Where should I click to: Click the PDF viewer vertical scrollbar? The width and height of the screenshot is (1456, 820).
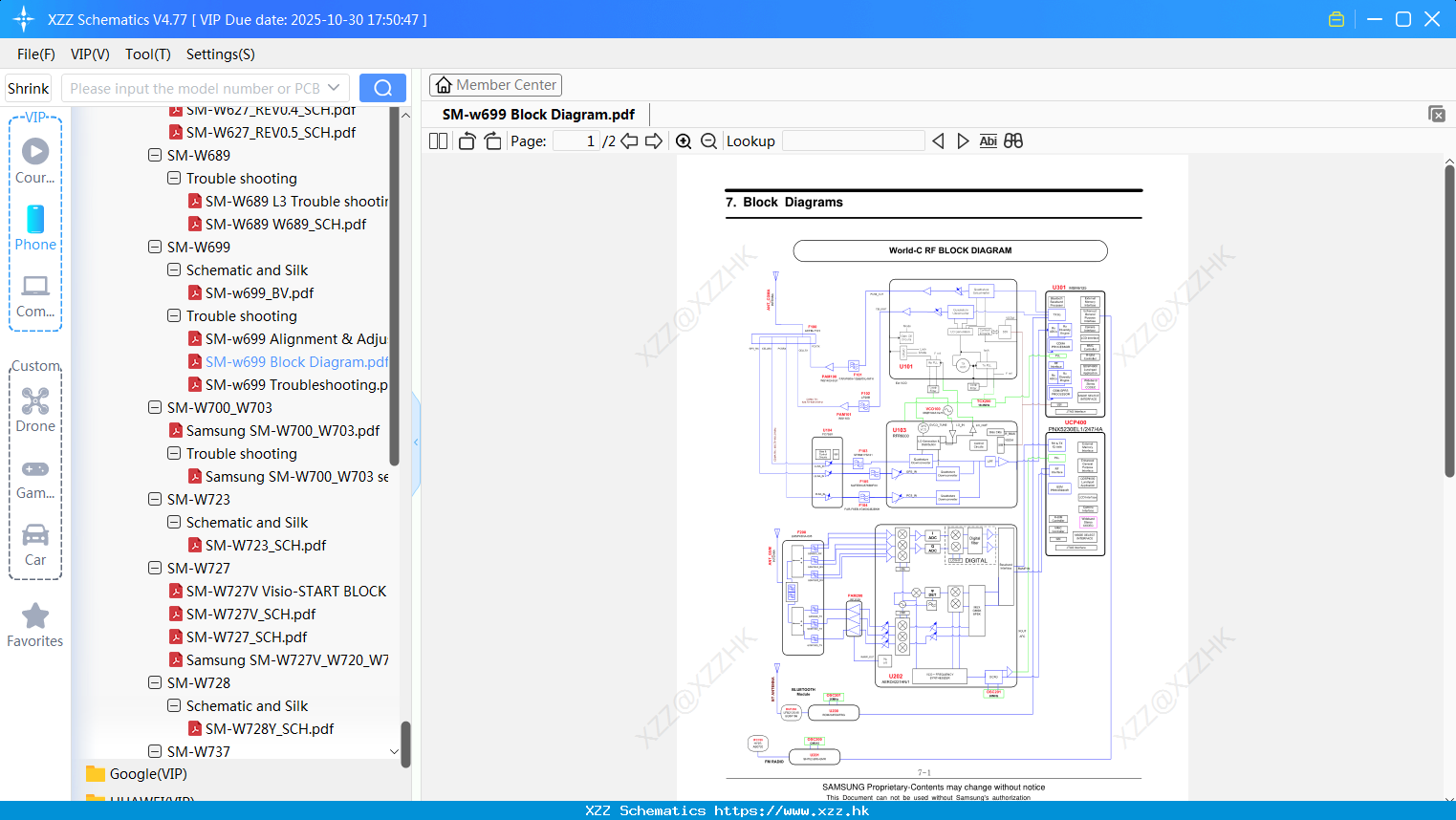click(1449, 320)
